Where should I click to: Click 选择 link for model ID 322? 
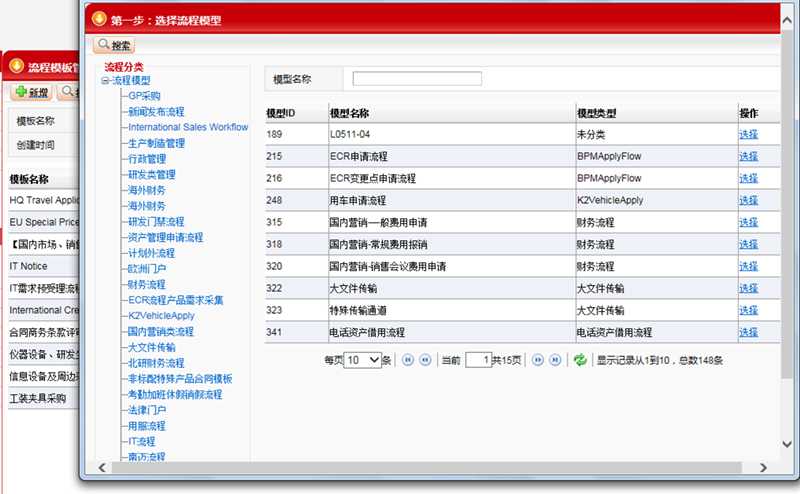(x=748, y=288)
